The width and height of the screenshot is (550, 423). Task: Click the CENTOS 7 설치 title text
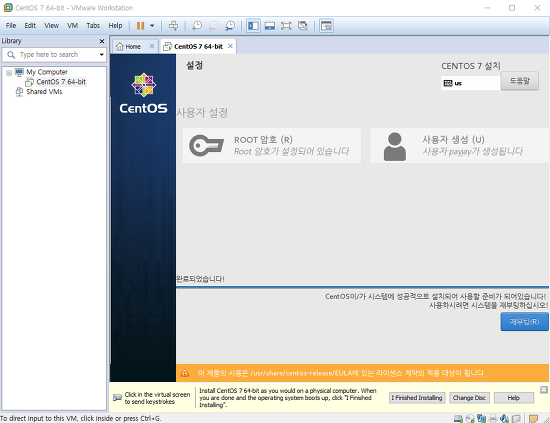coord(471,66)
